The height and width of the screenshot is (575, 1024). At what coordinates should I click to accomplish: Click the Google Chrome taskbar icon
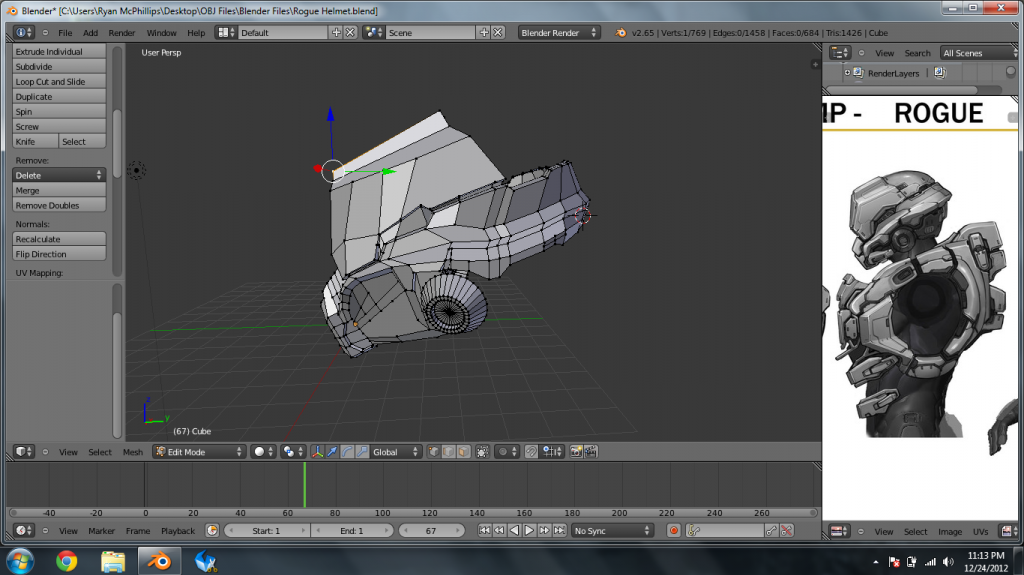coord(67,560)
